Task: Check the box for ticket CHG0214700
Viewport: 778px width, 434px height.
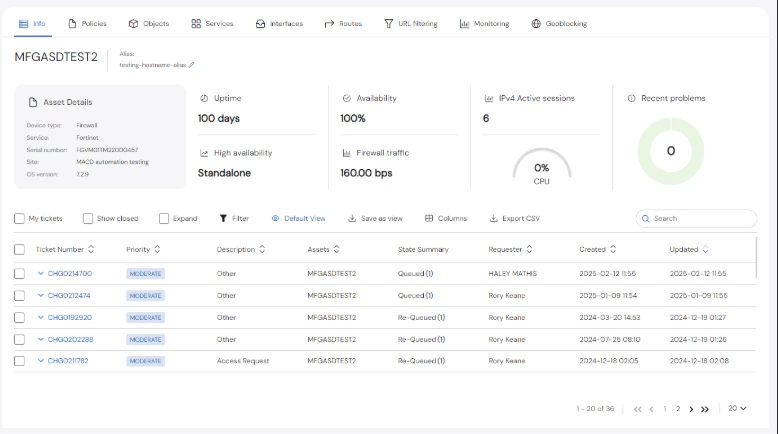Action: coord(19,274)
